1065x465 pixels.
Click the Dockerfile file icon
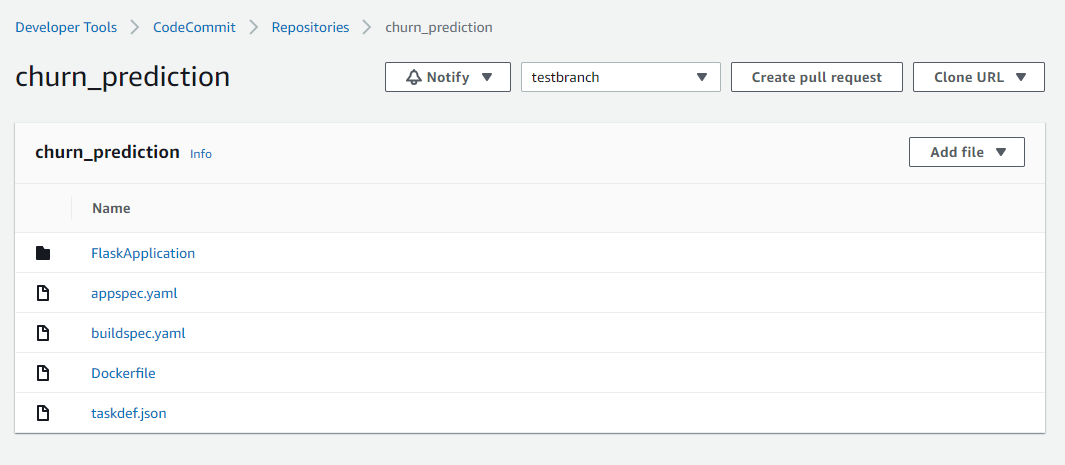pos(43,373)
